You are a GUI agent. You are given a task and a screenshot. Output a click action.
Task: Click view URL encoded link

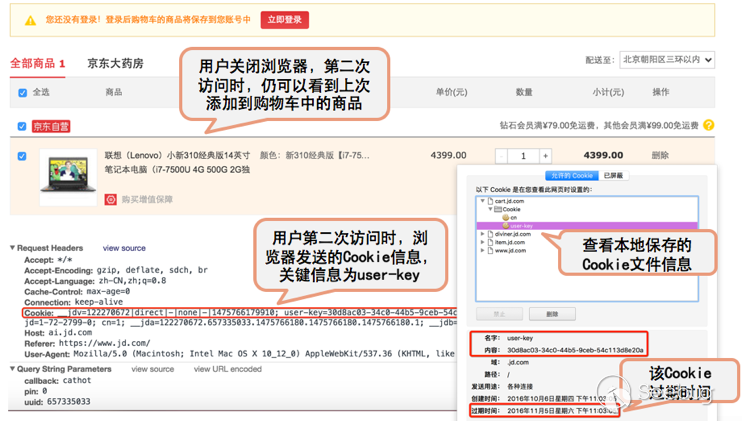coord(228,369)
